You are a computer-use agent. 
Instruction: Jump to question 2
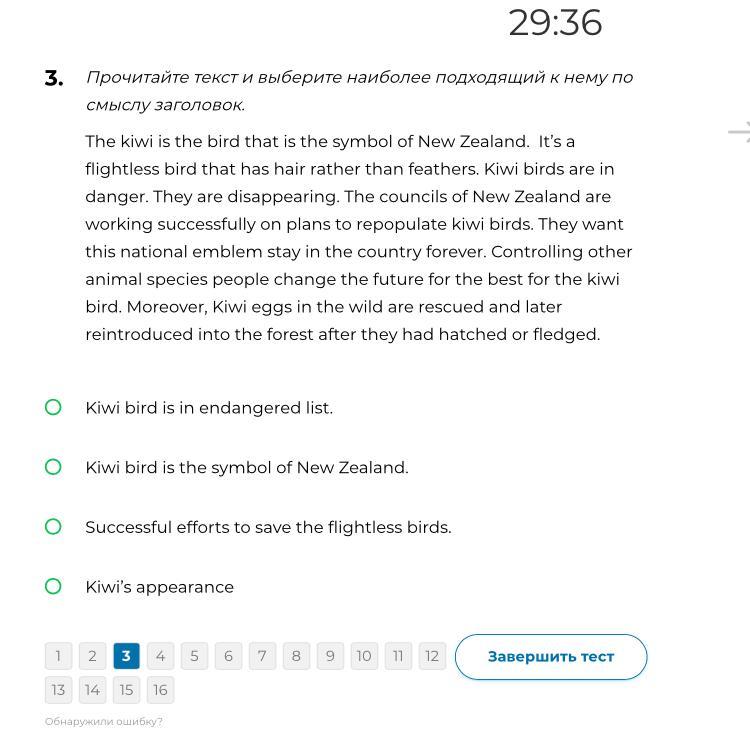pyautogui.click(x=92, y=656)
